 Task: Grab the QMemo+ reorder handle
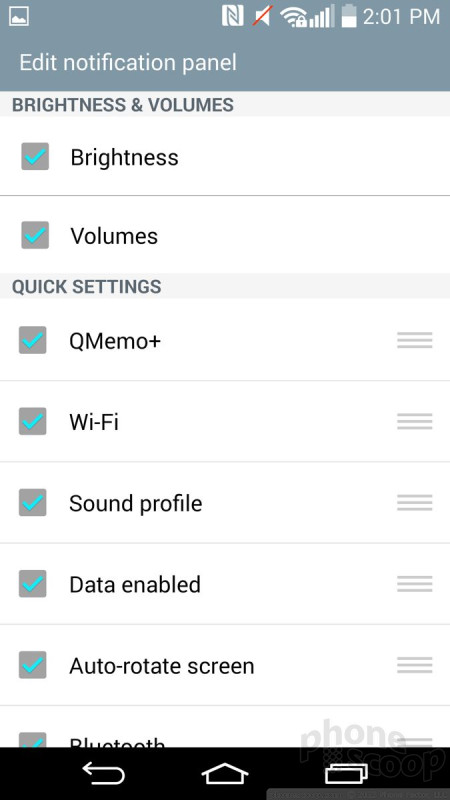pyautogui.click(x=415, y=340)
